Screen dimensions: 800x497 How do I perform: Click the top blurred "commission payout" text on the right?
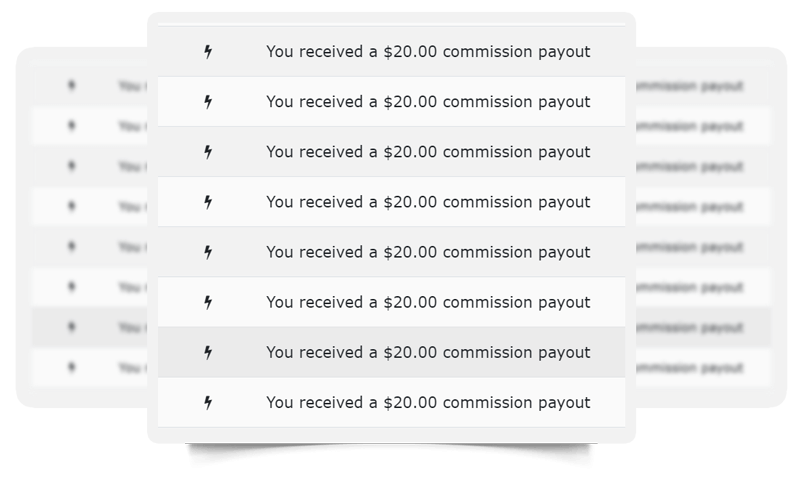pos(689,86)
